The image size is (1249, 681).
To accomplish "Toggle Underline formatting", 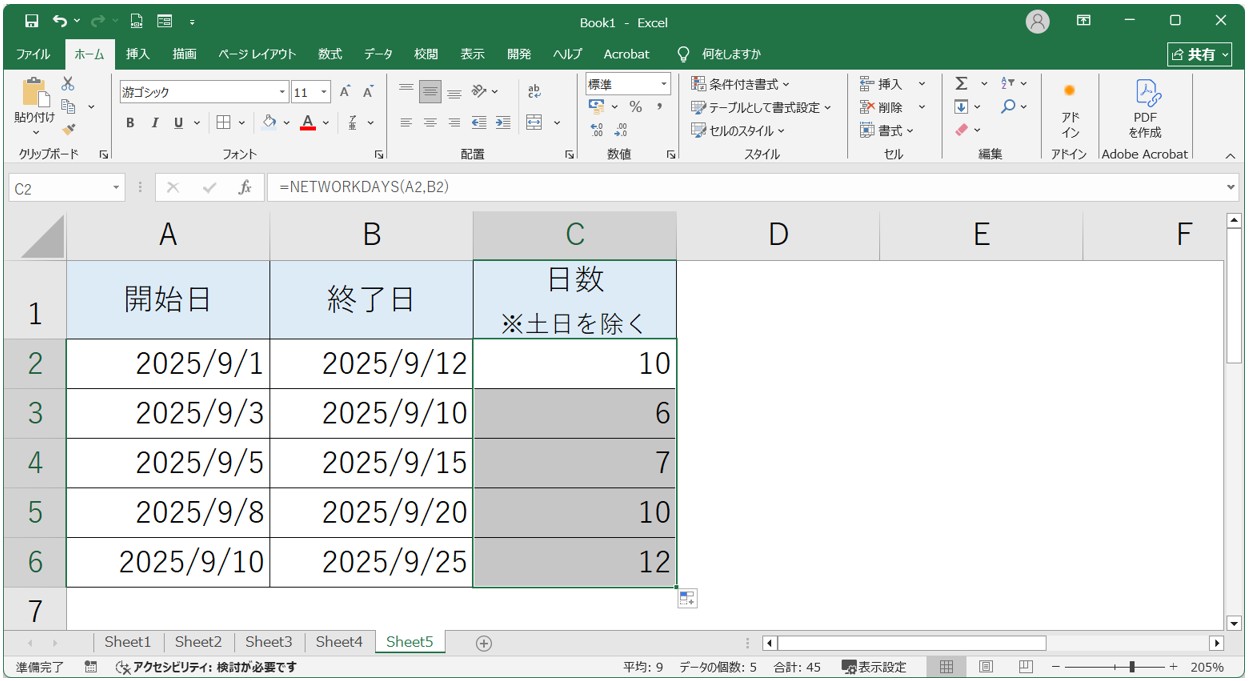I will click(x=178, y=123).
